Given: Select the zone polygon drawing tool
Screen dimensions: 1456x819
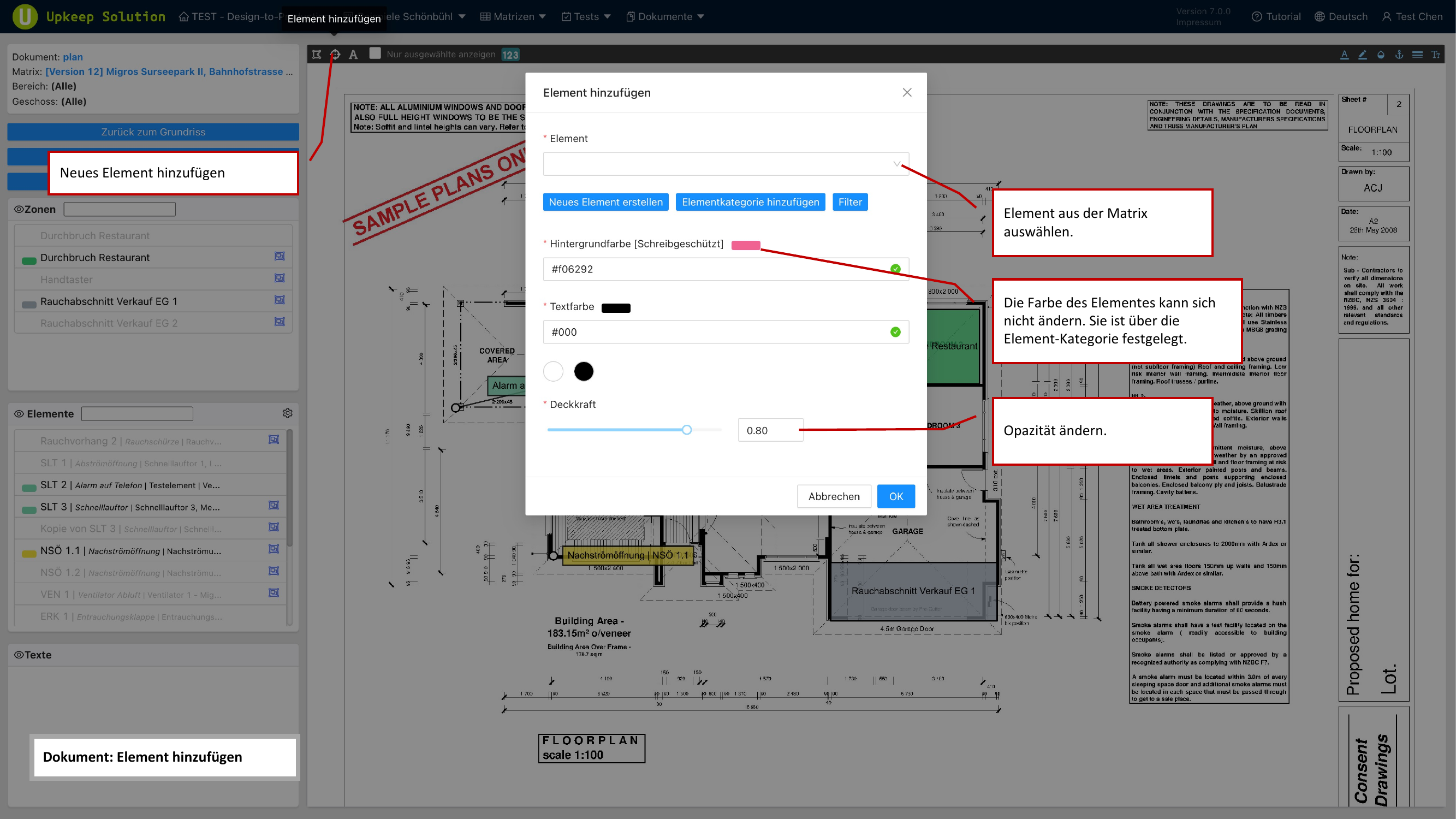Looking at the screenshot, I should click(317, 54).
